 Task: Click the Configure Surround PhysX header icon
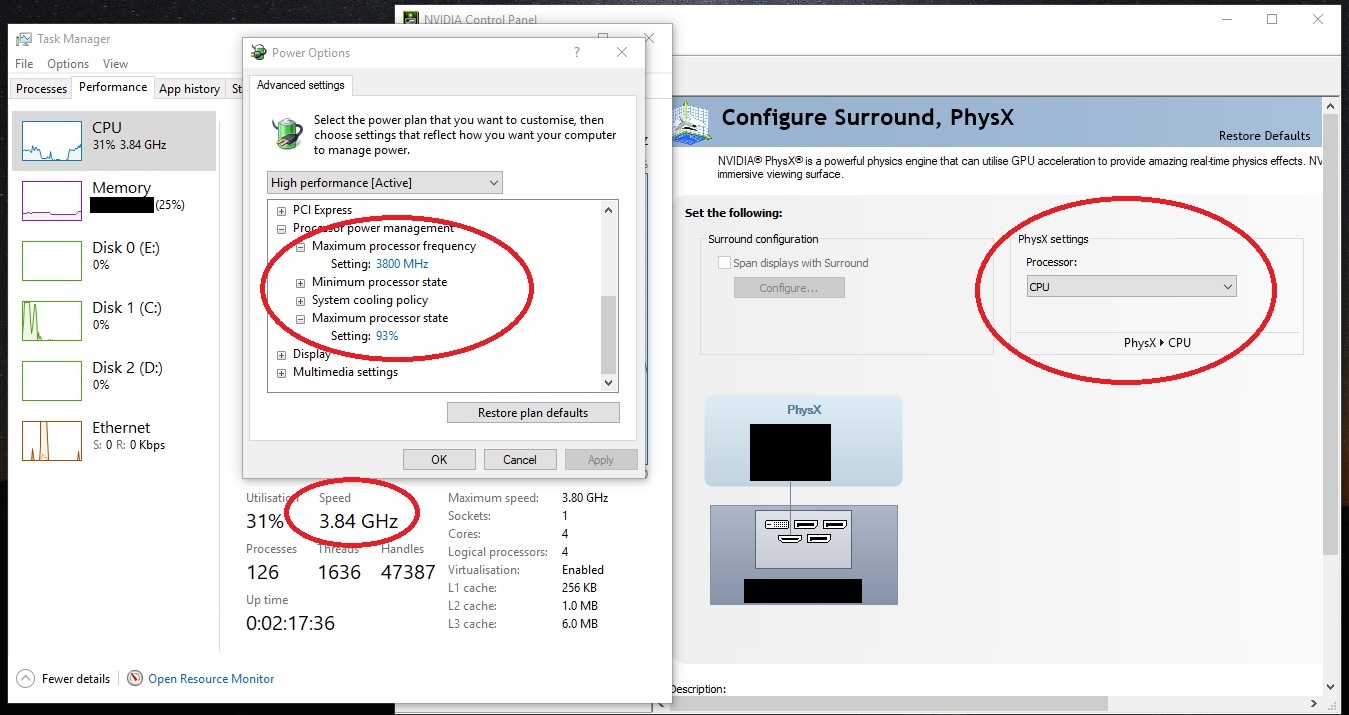[692, 122]
